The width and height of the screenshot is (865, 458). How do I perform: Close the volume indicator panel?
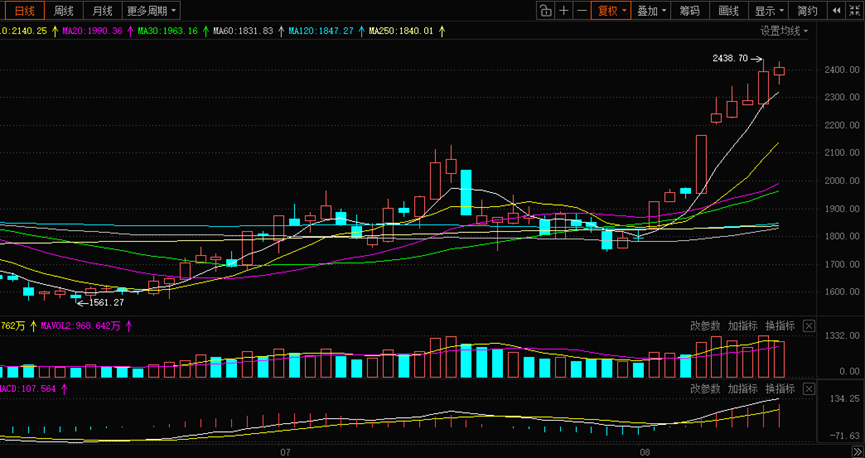(x=808, y=326)
